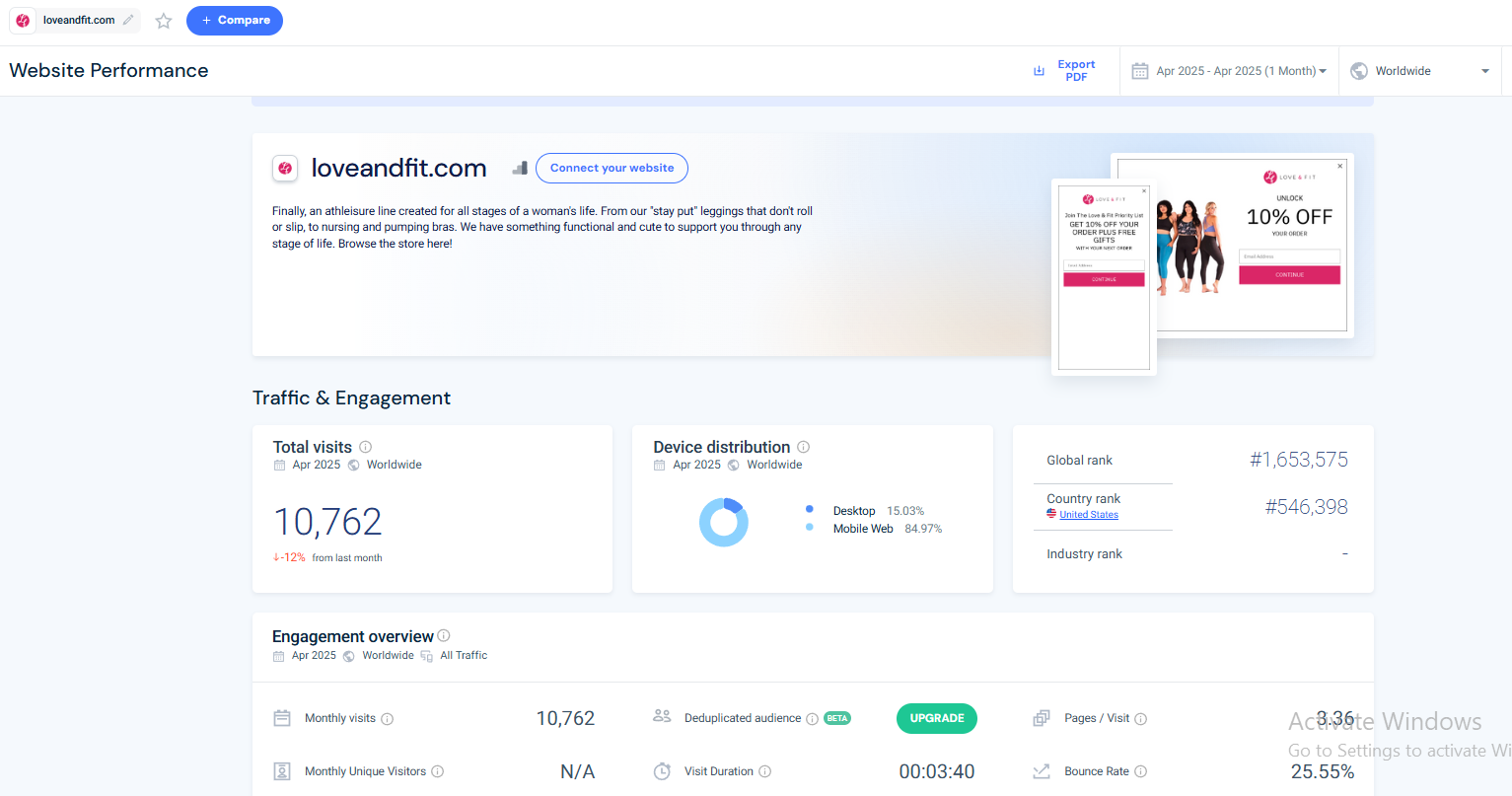Click the calendar icon under Device distribution
This screenshot has height=796, width=1512.
[660, 465]
